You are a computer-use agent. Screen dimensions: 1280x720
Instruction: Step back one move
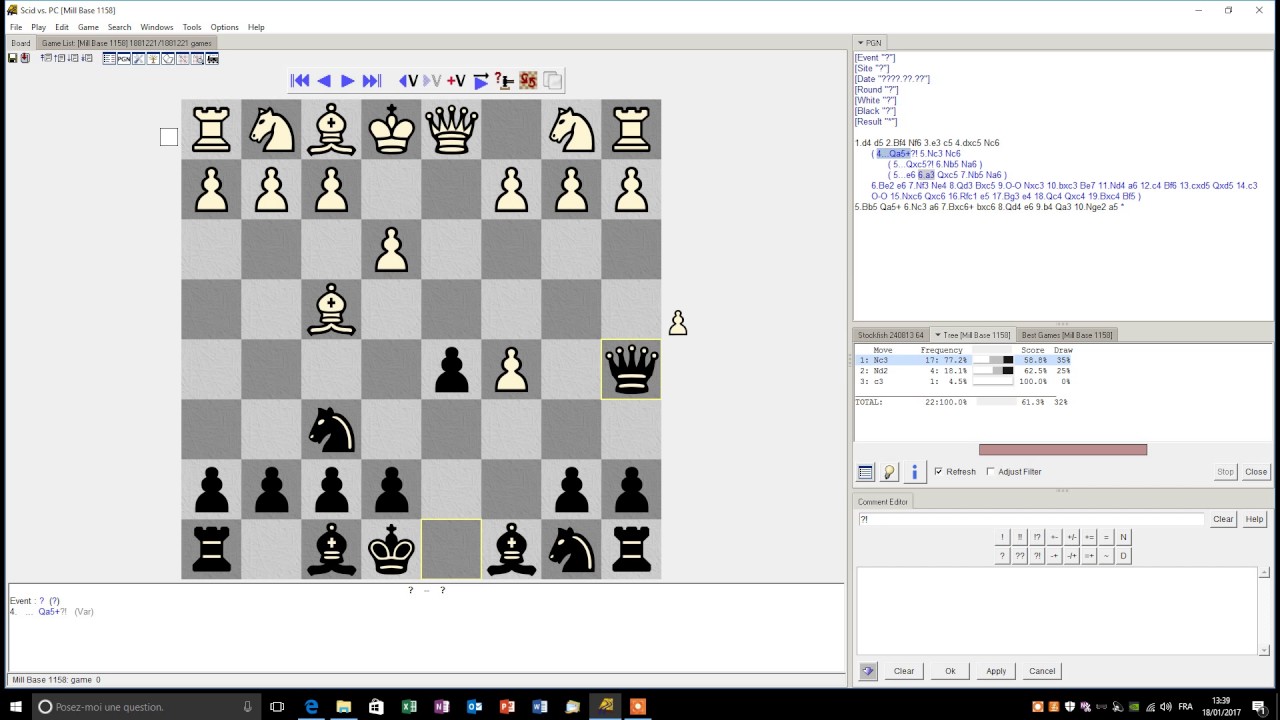pyautogui.click(x=324, y=81)
